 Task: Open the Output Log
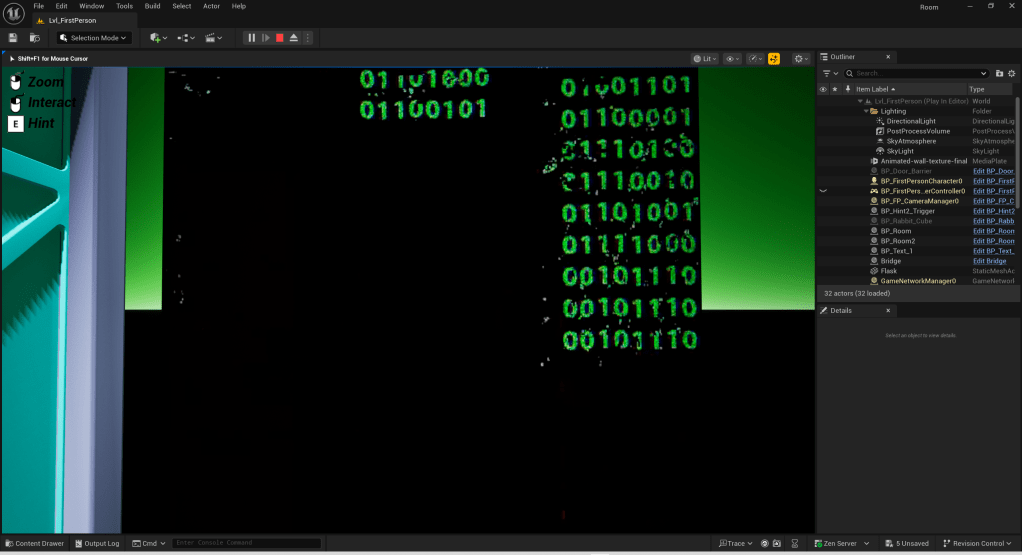[96, 543]
